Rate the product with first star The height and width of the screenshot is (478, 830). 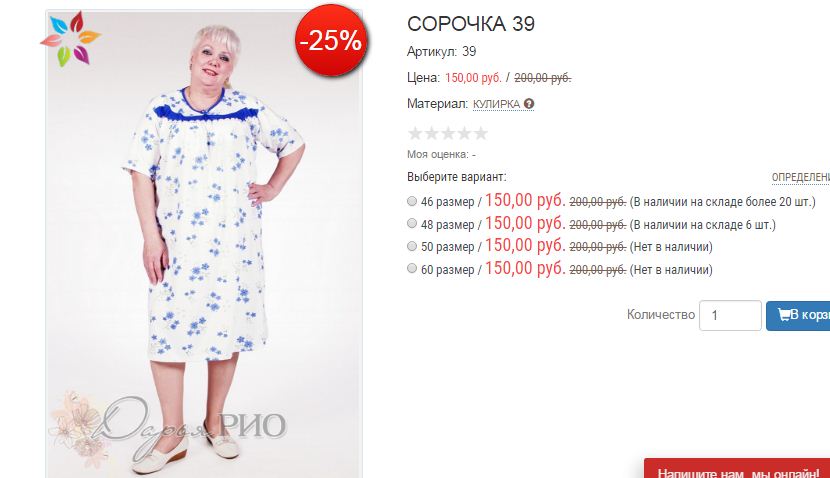tap(416, 133)
